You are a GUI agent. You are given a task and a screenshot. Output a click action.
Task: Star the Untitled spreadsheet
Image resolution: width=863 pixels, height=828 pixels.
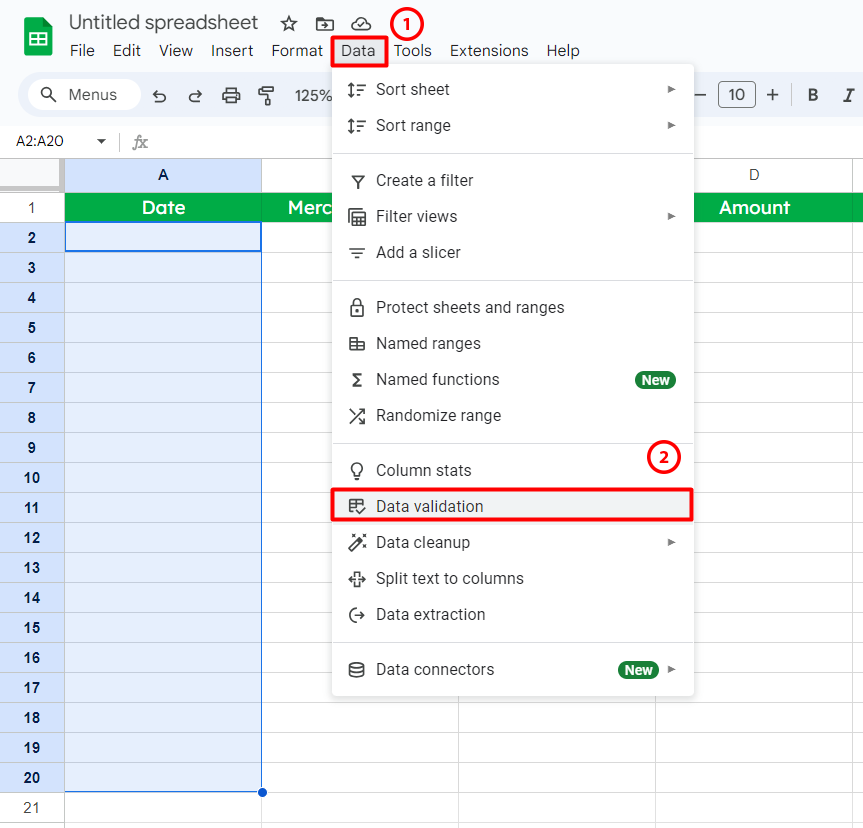pyautogui.click(x=288, y=24)
